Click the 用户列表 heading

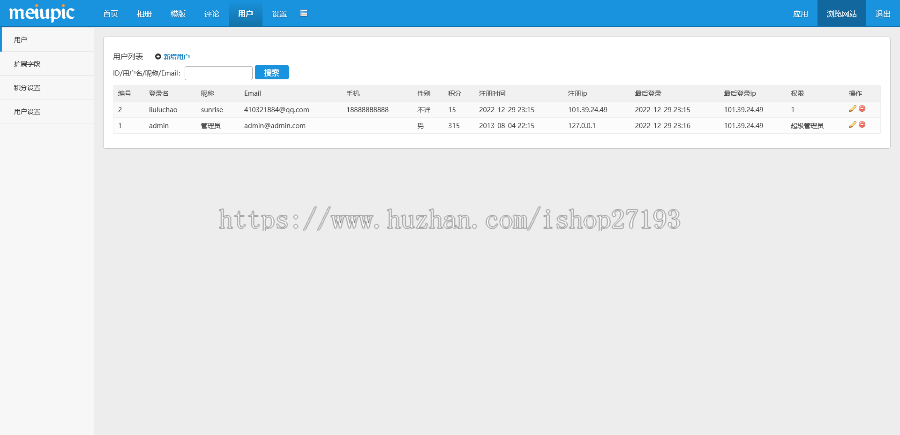tap(128, 56)
